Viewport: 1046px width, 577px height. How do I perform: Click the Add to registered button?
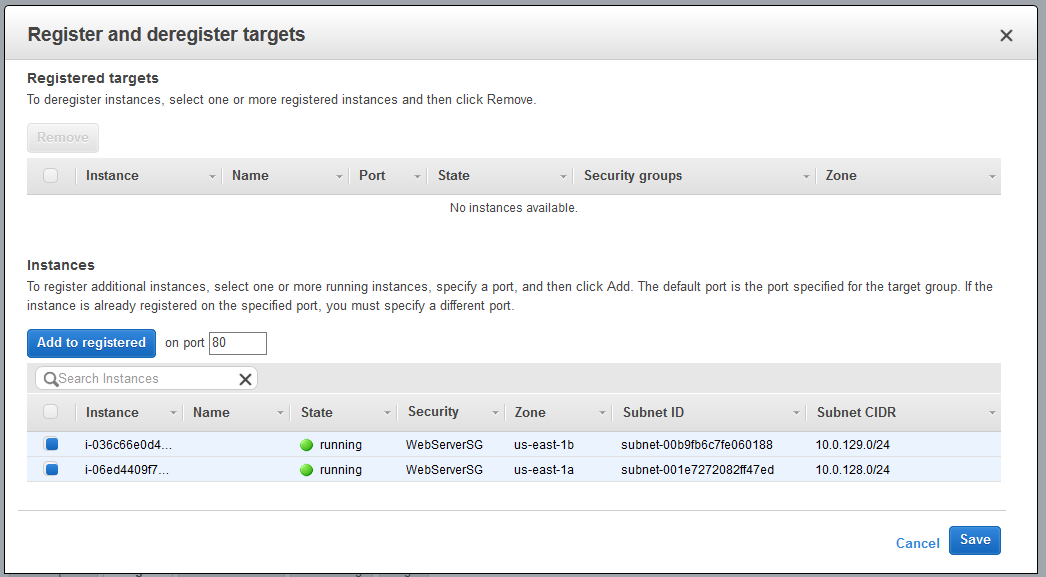click(x=91, y=343)
